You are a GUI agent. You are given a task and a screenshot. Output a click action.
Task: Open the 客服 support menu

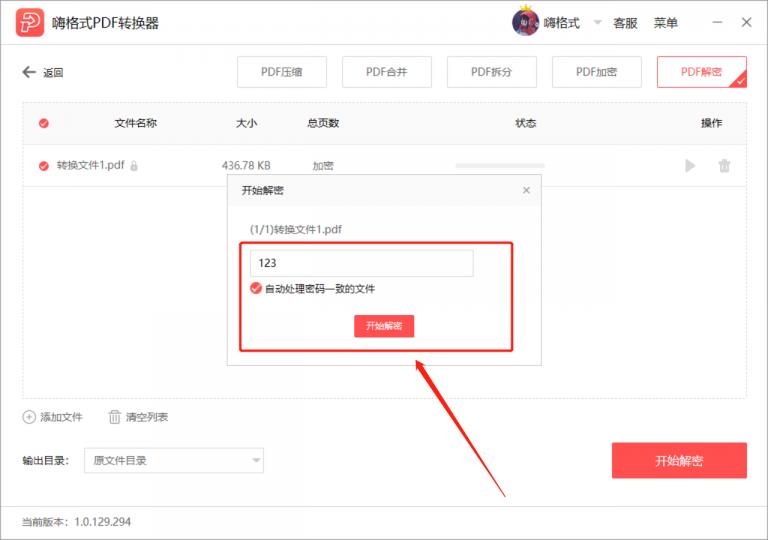pos(625,23)
